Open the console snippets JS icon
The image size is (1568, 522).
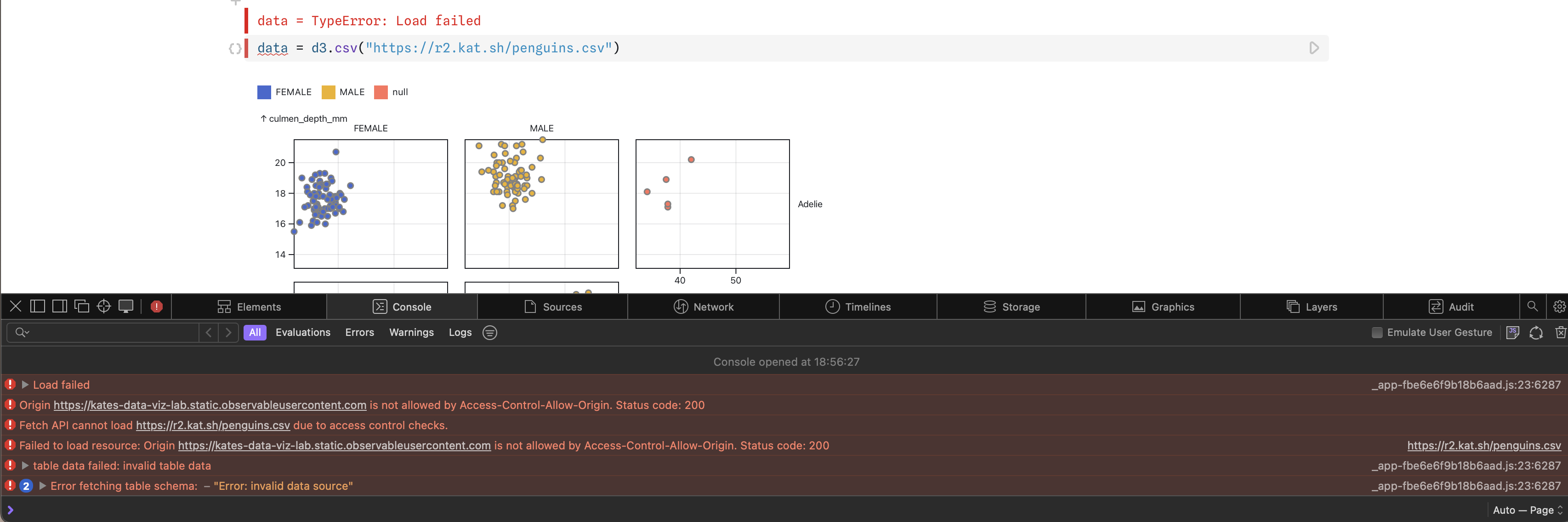click(1512, 332)
